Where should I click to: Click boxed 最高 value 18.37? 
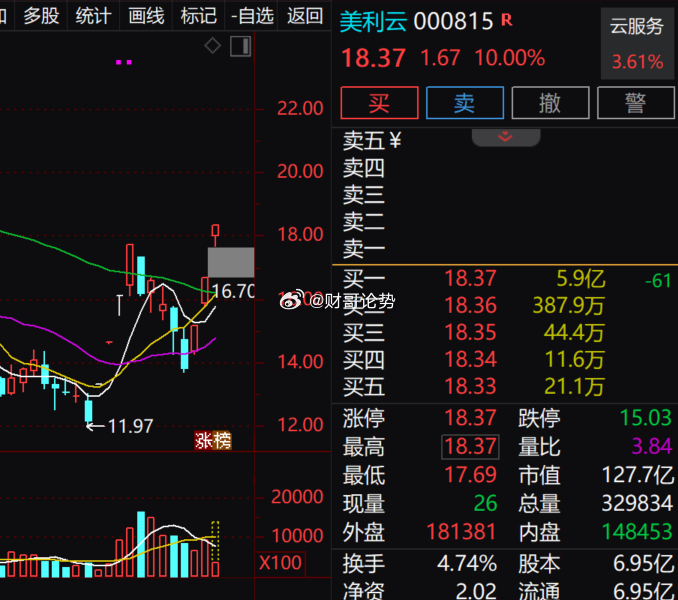470,447
